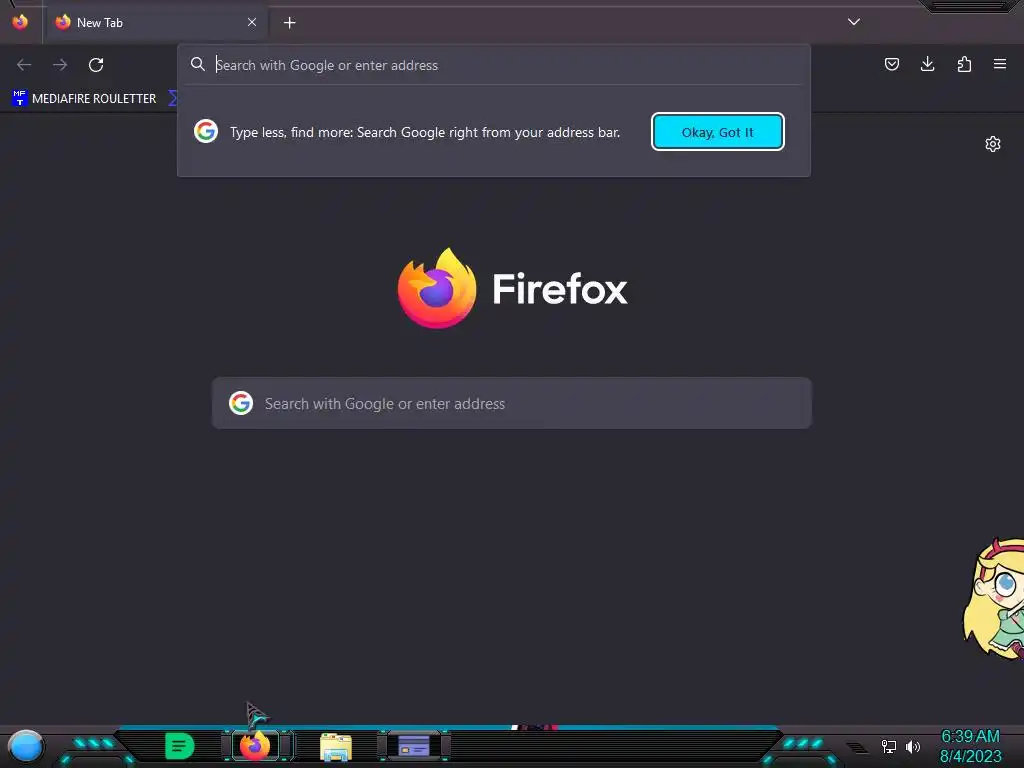Screen dimensions: 1024x768
Task: Open the Extensions puzzle icon
Action: click(x=964, y=64)
